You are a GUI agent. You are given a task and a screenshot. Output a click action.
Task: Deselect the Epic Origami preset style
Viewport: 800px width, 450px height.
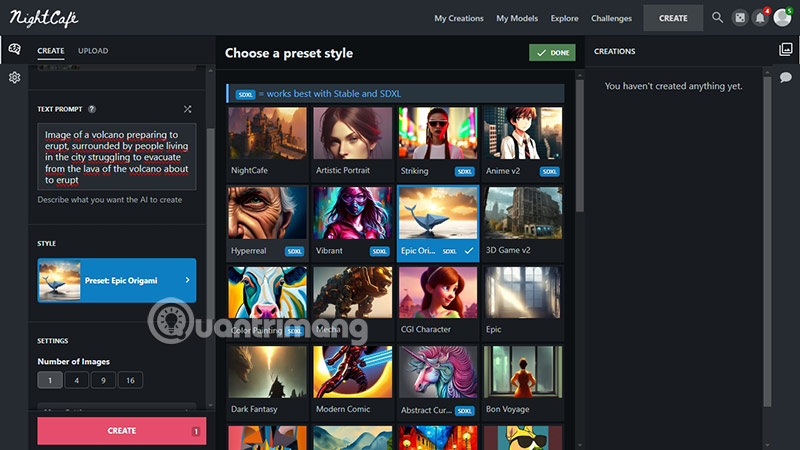pos(438,223)
